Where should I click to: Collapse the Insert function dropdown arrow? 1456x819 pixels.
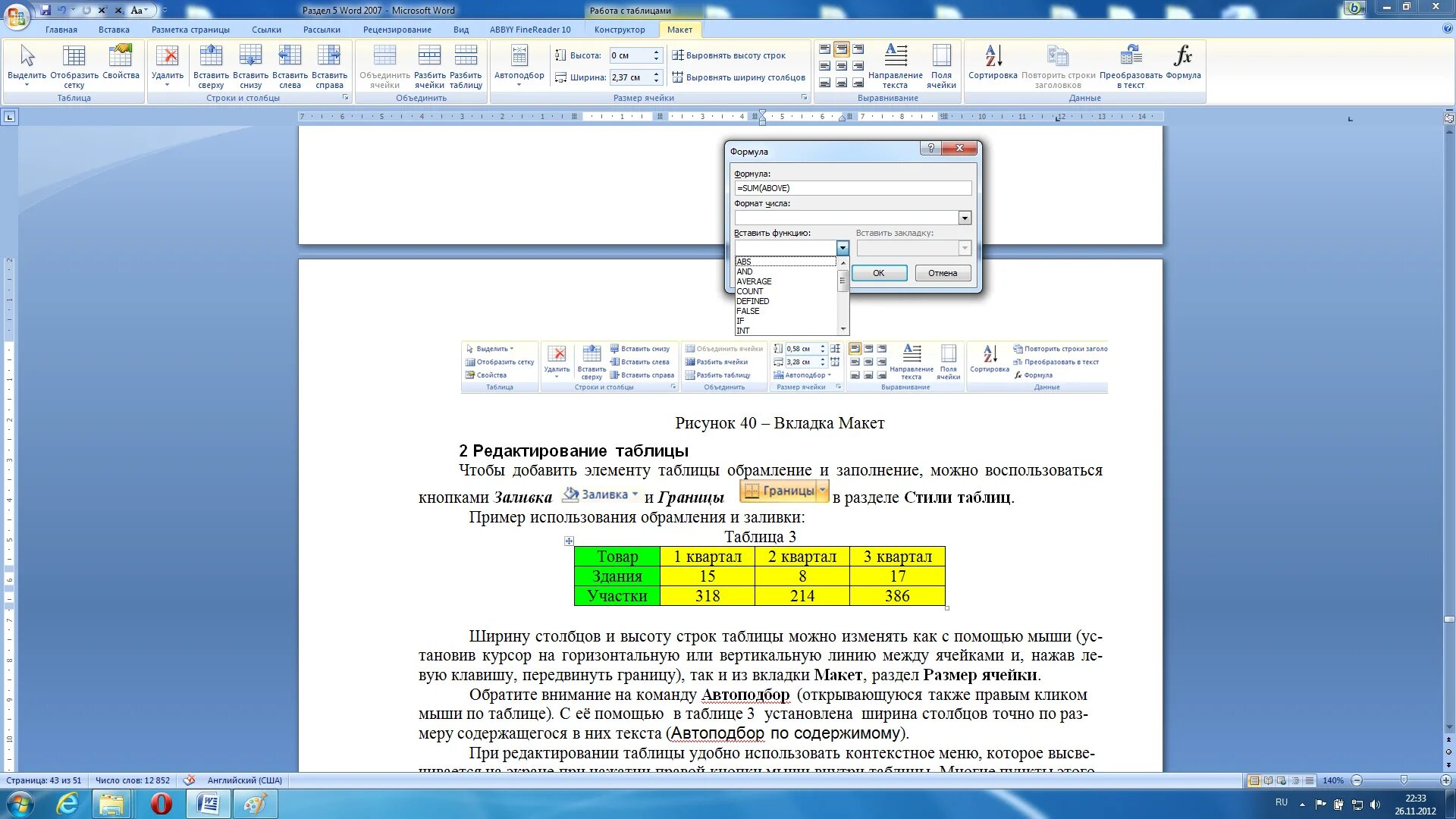pyautogui.click(x=842, y=248)
